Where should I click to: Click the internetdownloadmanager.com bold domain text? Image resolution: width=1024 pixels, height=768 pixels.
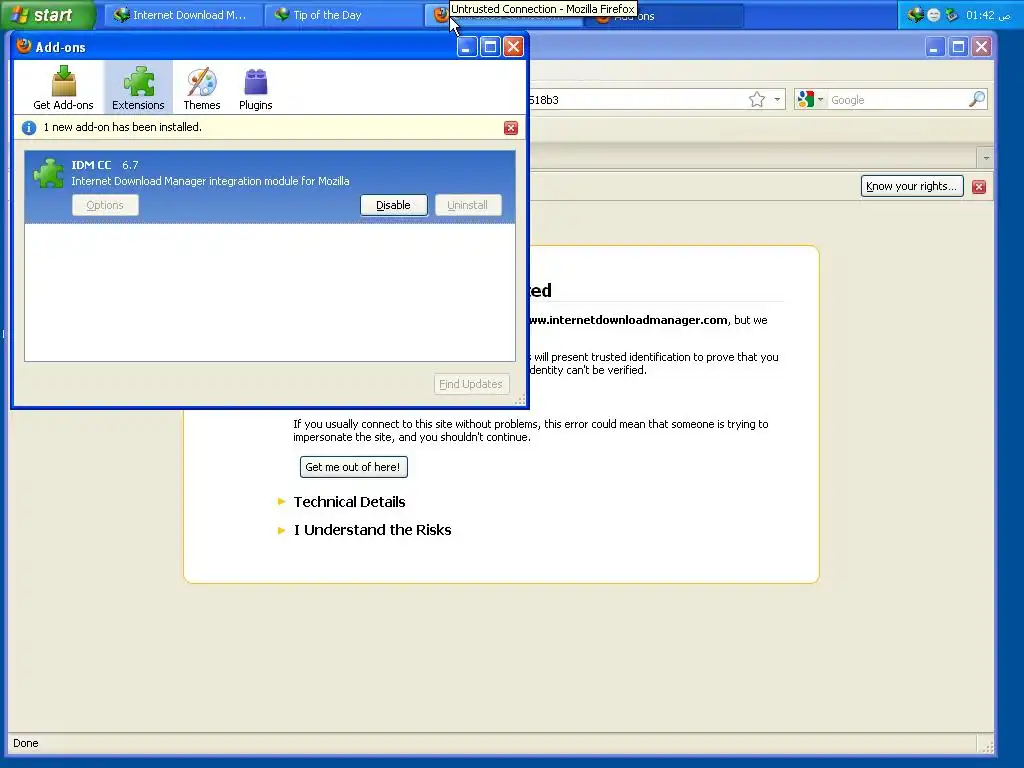tap(627, 320)
